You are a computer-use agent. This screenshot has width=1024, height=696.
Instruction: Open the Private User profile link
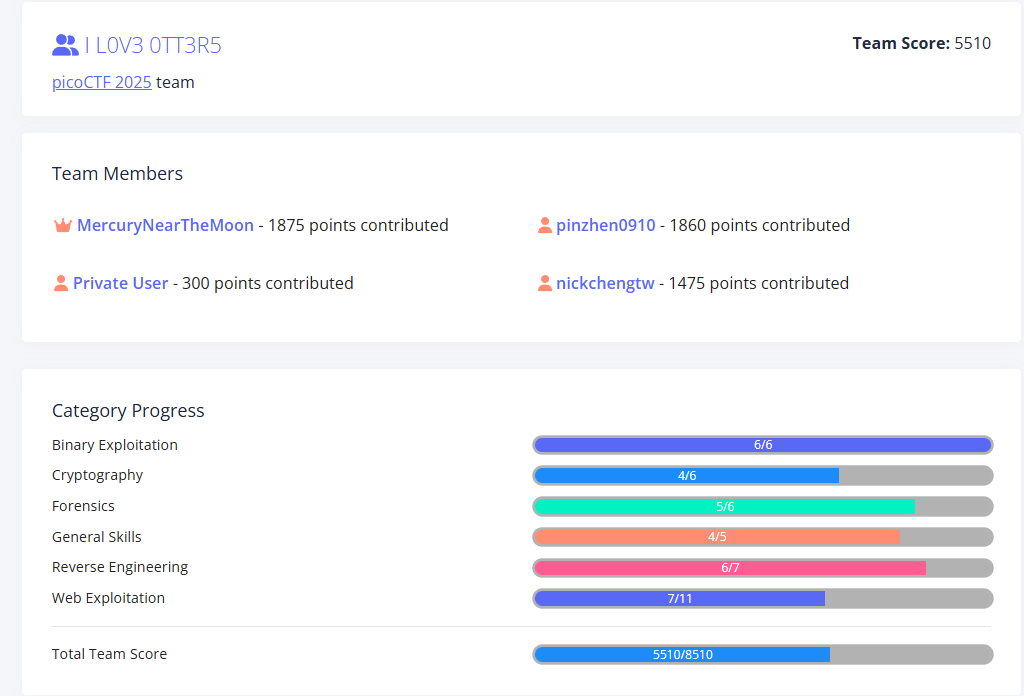(120, 284)
